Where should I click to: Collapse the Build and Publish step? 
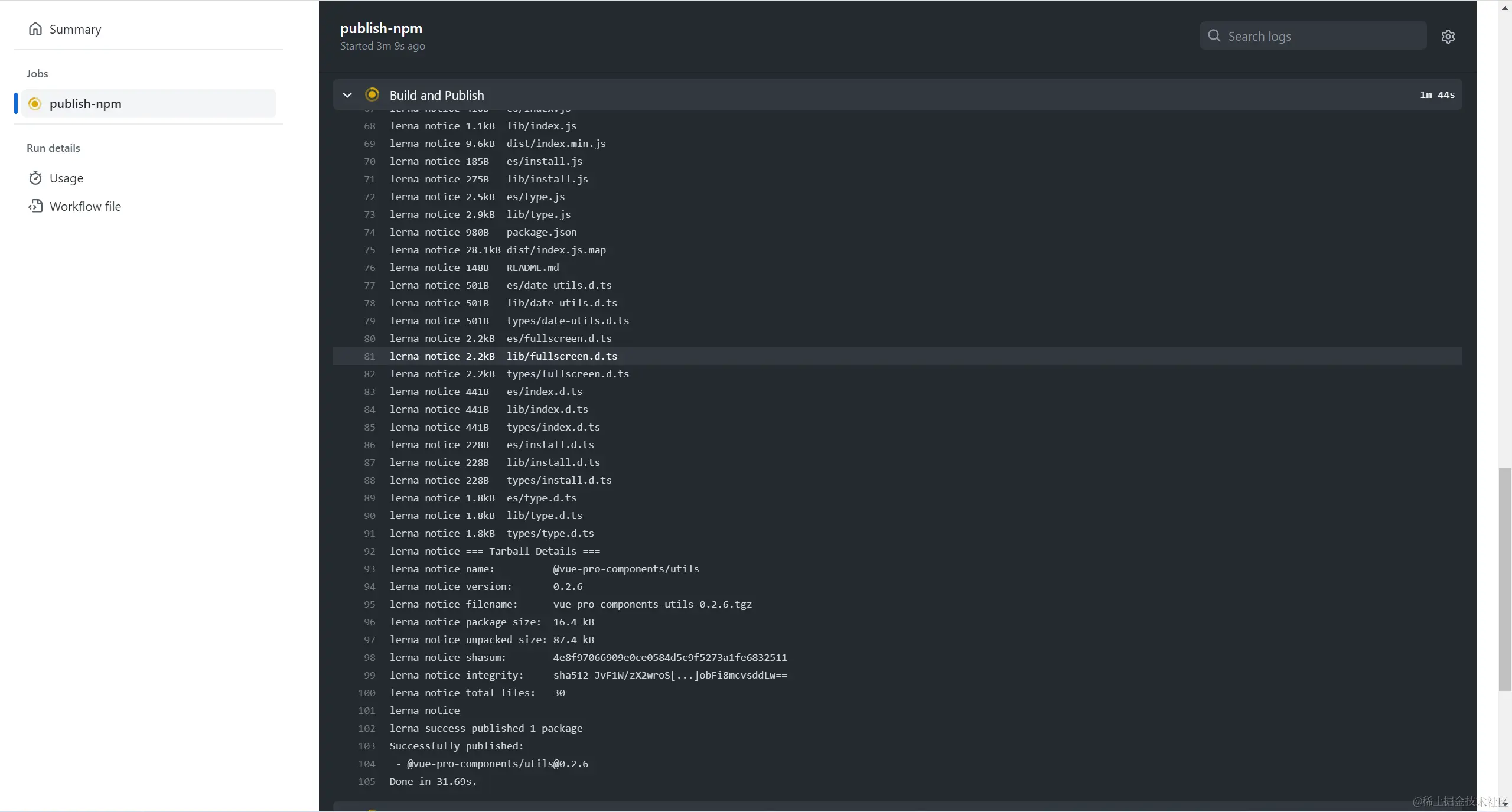coord(347,95)
